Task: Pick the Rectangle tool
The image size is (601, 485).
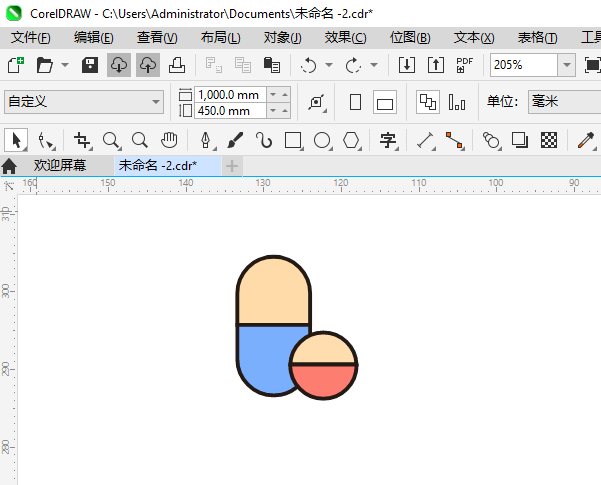Action: 293,140
